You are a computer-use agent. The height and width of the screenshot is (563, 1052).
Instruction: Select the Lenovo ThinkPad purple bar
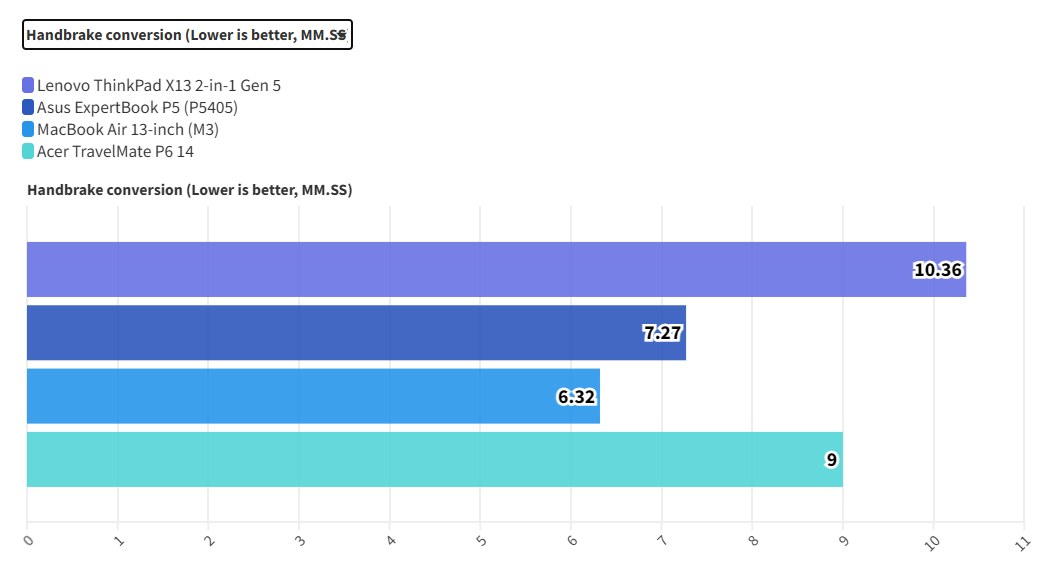[x=450, y=269]
